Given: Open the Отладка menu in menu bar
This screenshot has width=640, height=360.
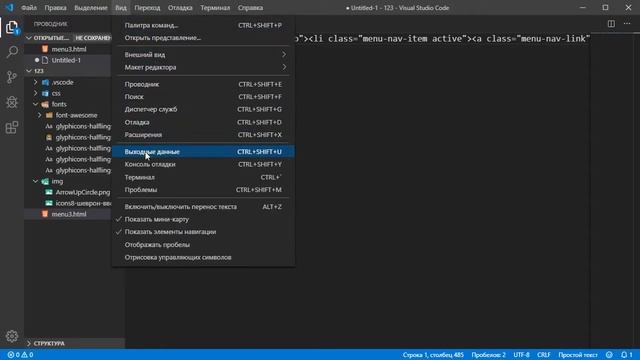Looking at the screenshot, I should tap(180, 8).
